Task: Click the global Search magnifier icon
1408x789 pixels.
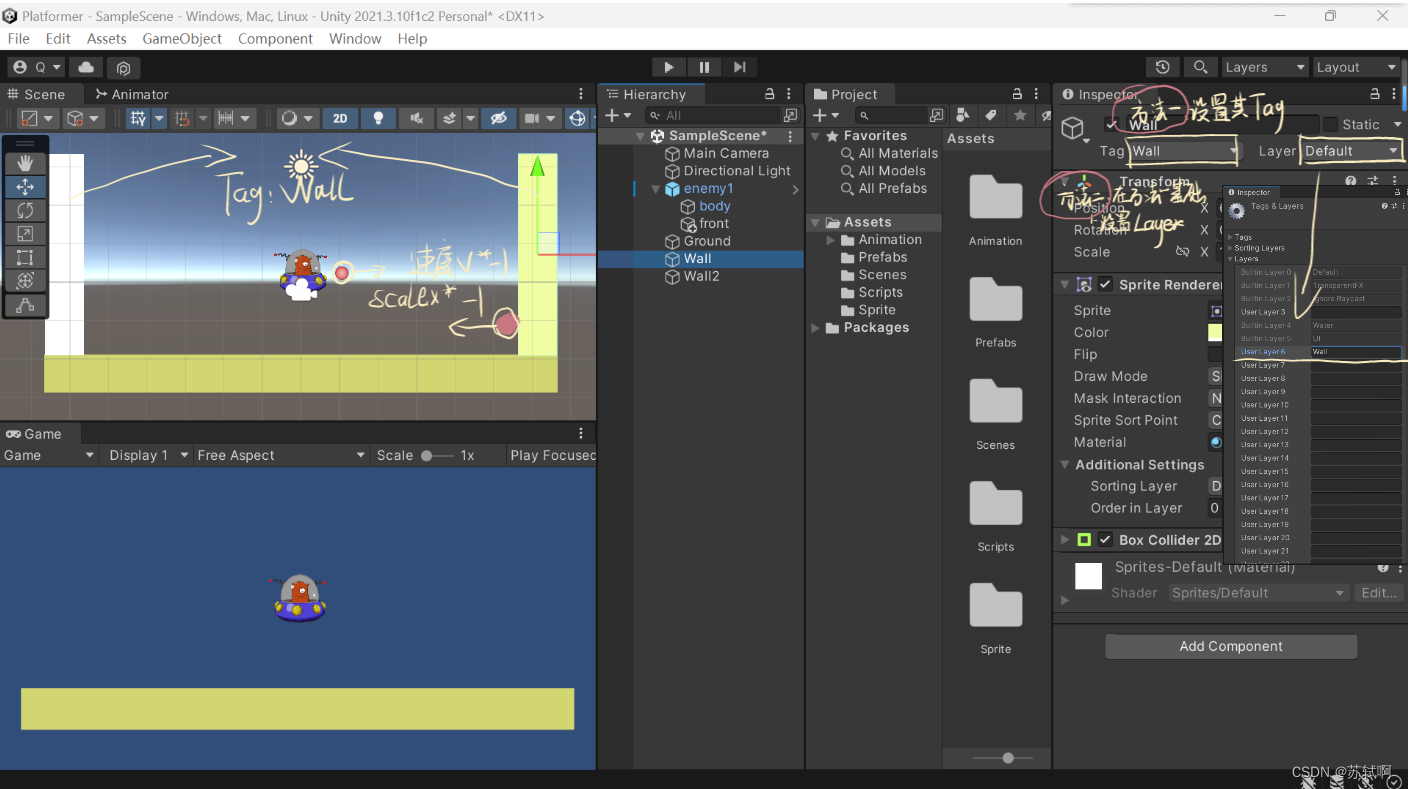Action: point(1200,67)
